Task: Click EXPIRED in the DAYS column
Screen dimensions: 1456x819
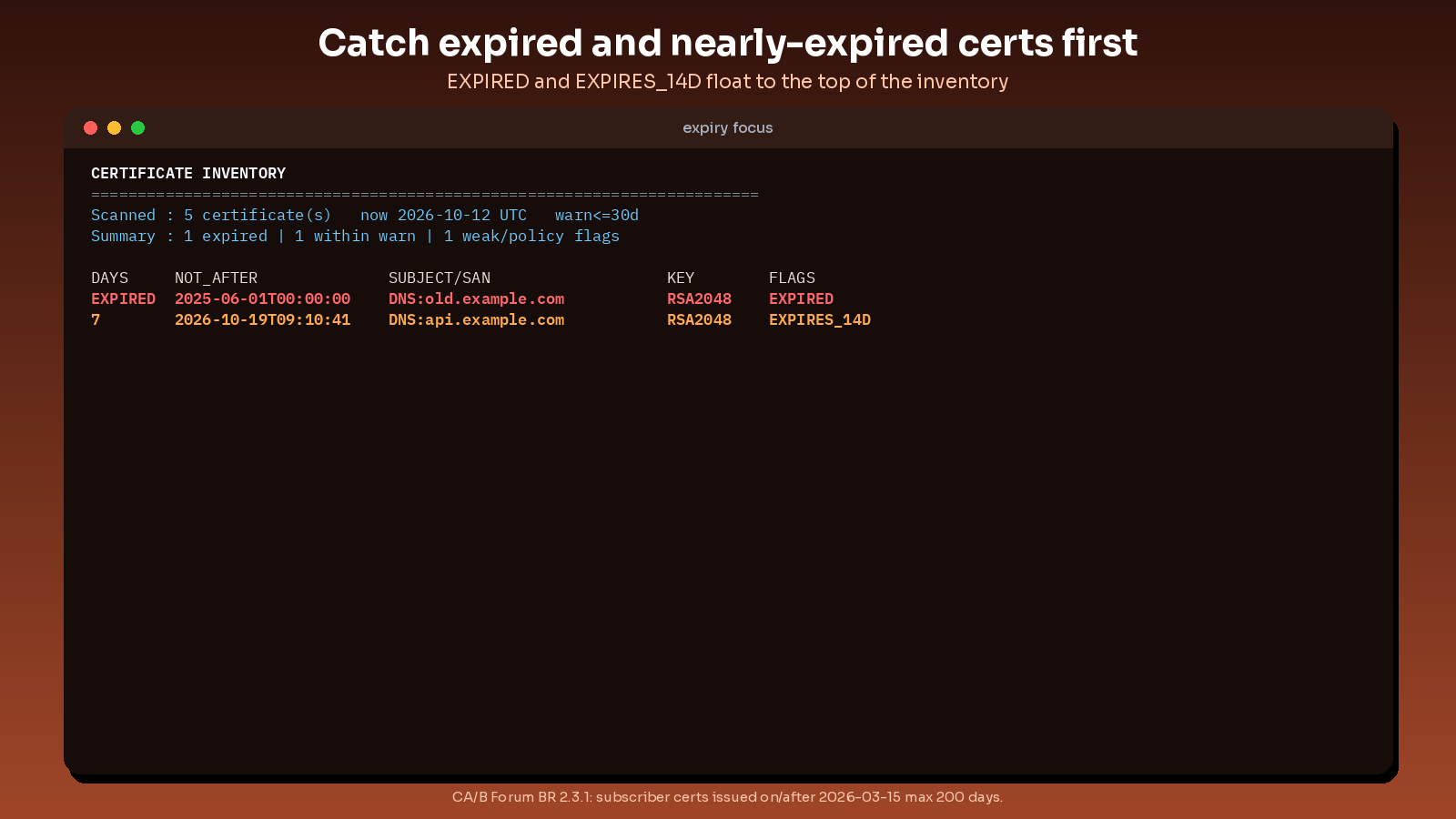Action: pyautogui.click(x=123, y=298)
